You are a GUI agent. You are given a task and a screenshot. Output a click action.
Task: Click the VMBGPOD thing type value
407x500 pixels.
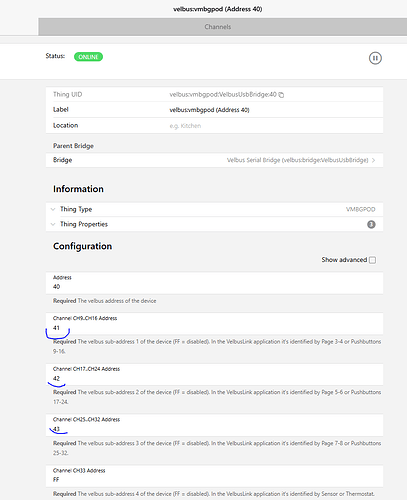pos(361,210)
